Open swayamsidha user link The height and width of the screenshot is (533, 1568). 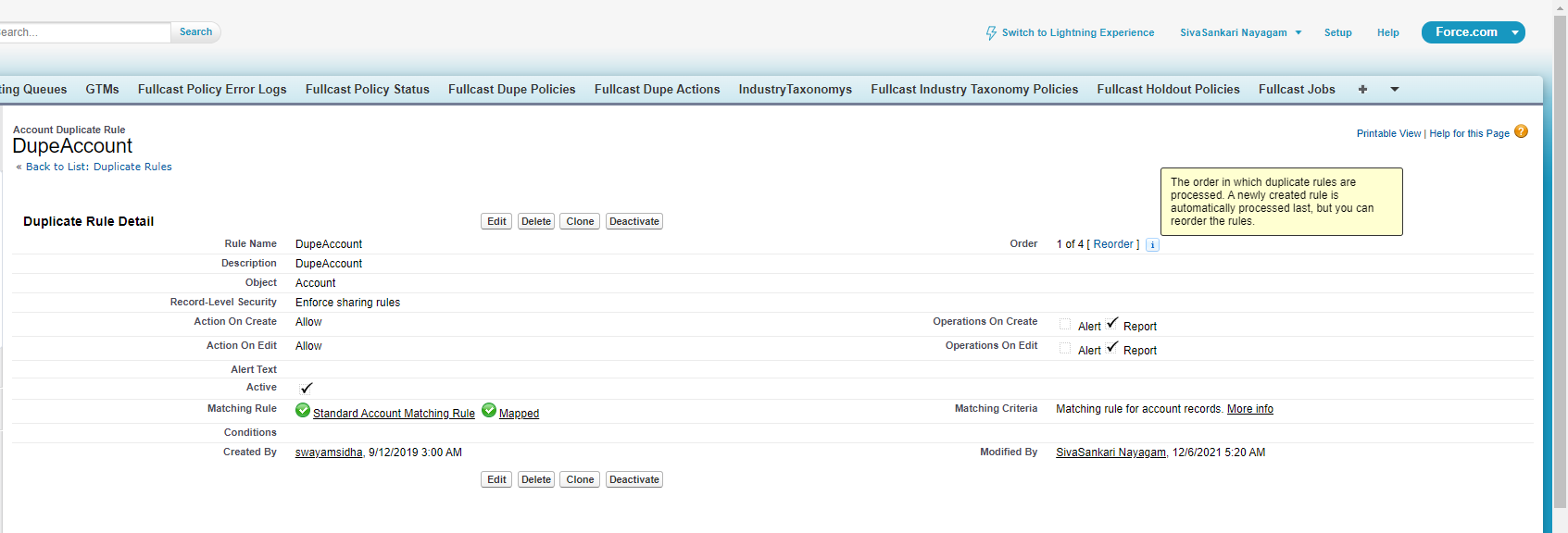click(329, 452)
